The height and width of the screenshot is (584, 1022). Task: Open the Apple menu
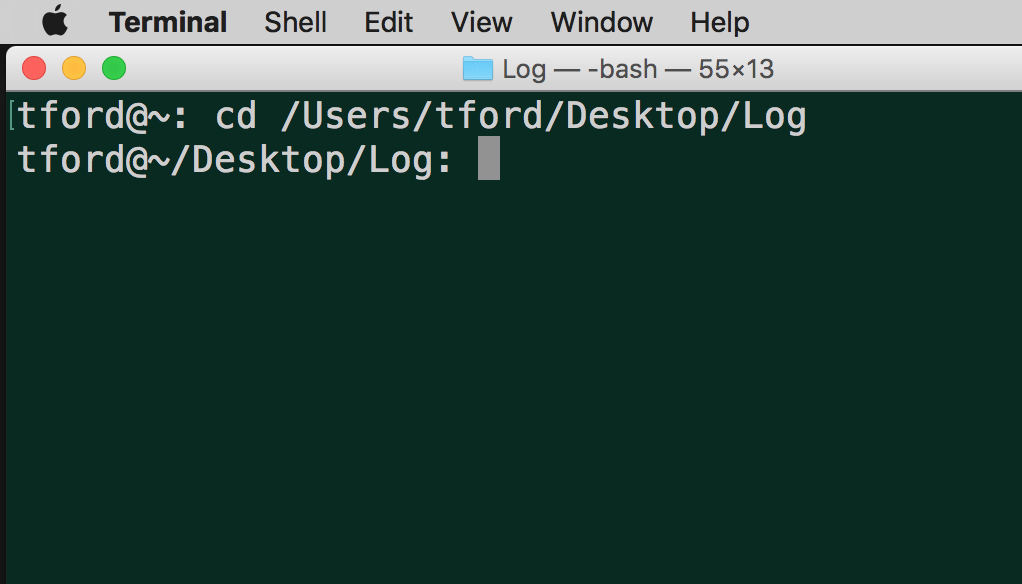[55, 21]
